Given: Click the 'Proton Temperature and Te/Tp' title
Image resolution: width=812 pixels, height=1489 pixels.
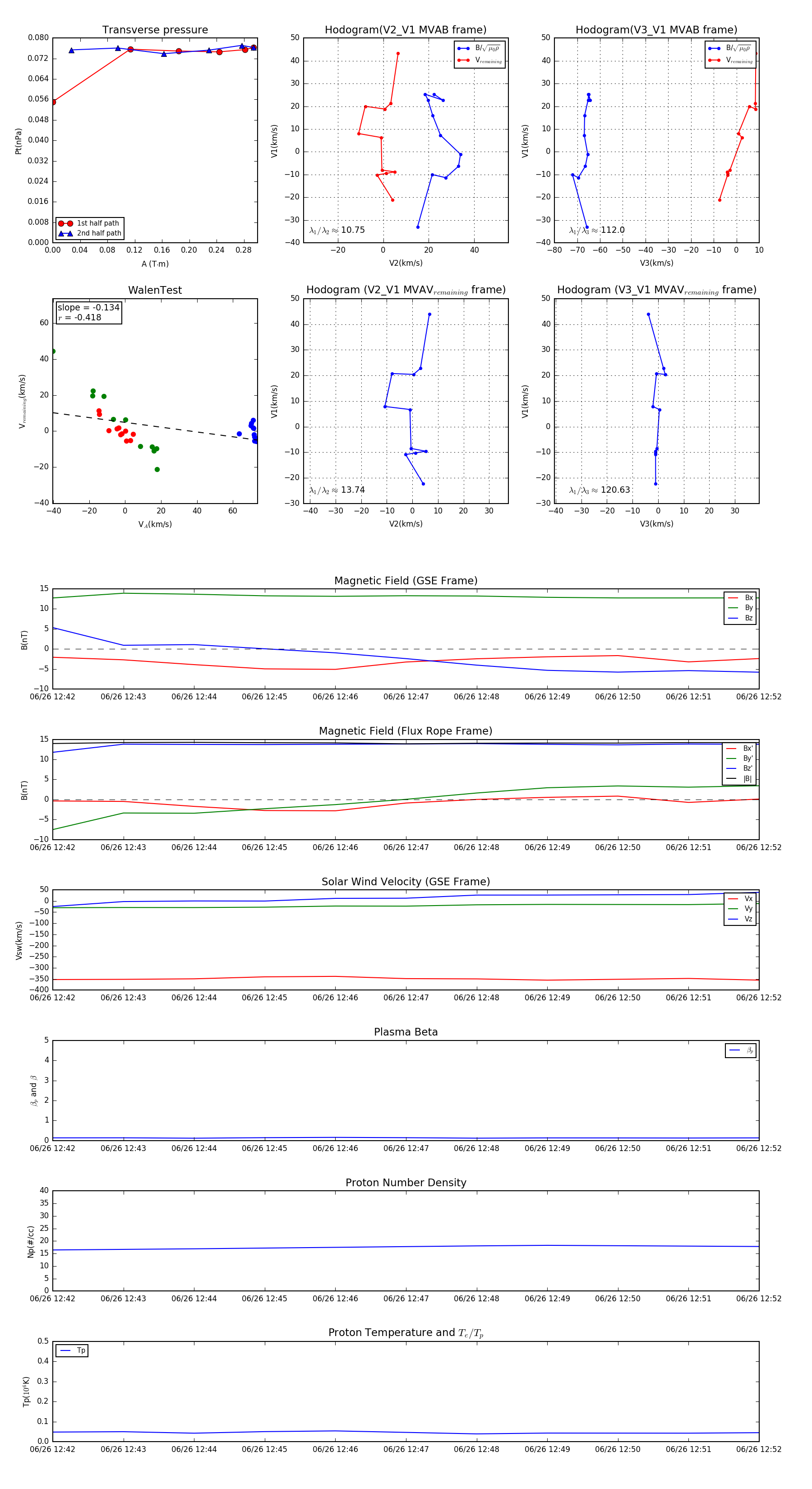Looking at the screenshot, I should [406, 1333].
